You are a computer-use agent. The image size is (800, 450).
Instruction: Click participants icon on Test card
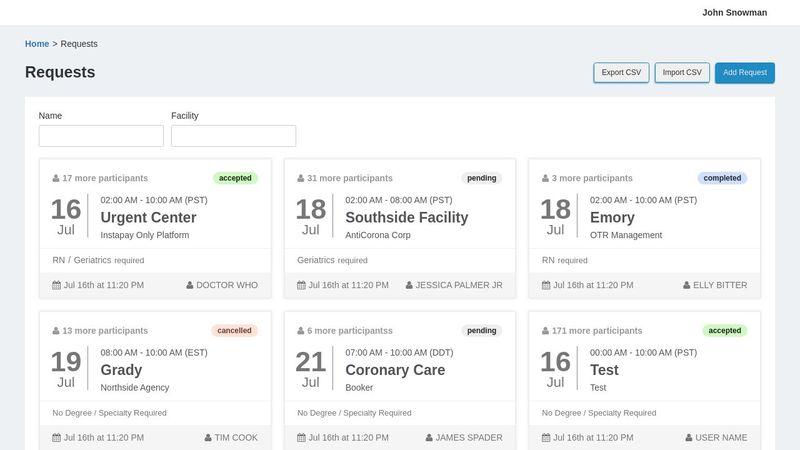tap(546, 331)
